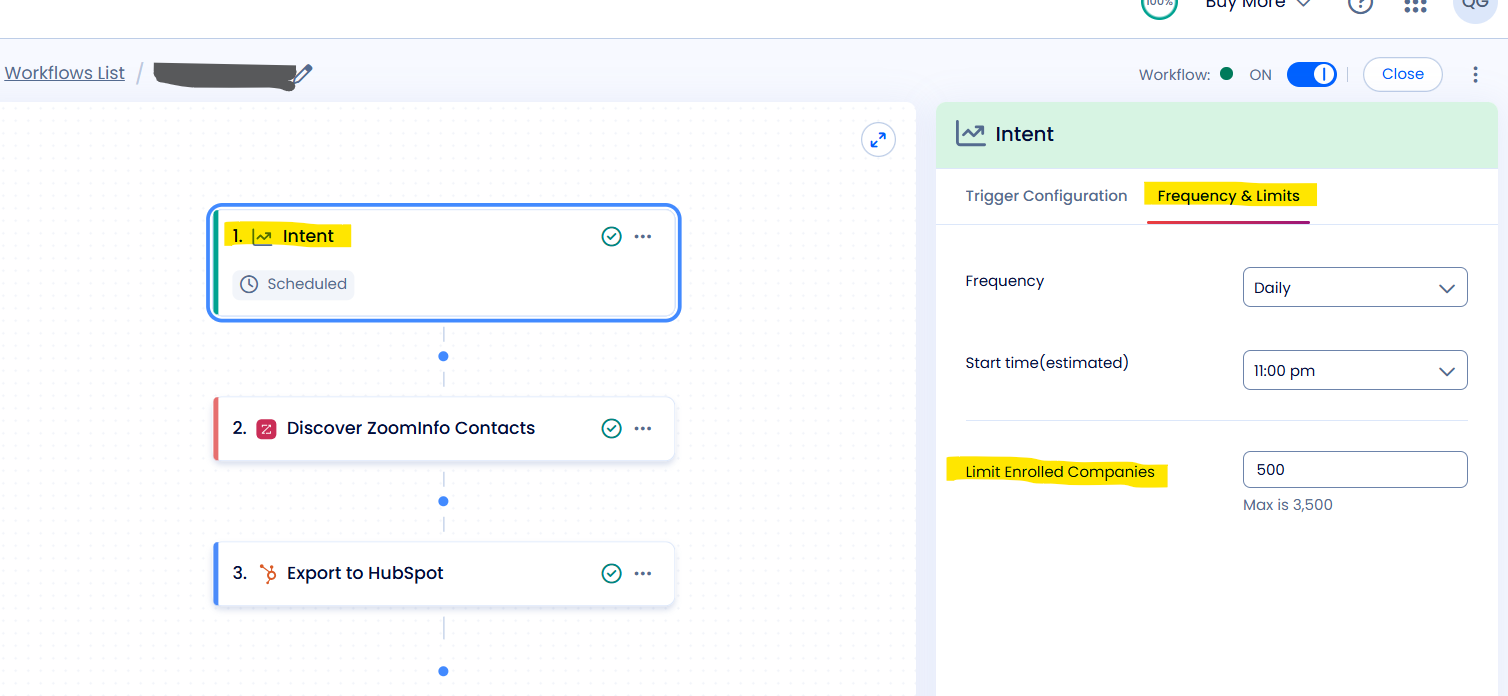Viewport: 1508px width, 696px height.
Task: Click the 100% credits ring indicator
Action: point(1158,6)
